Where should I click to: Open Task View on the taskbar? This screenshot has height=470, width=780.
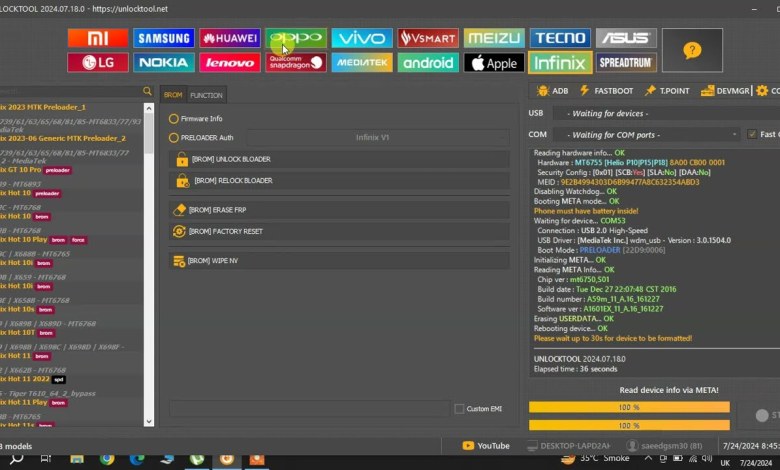pyautogui.click(x=46, y=459)
